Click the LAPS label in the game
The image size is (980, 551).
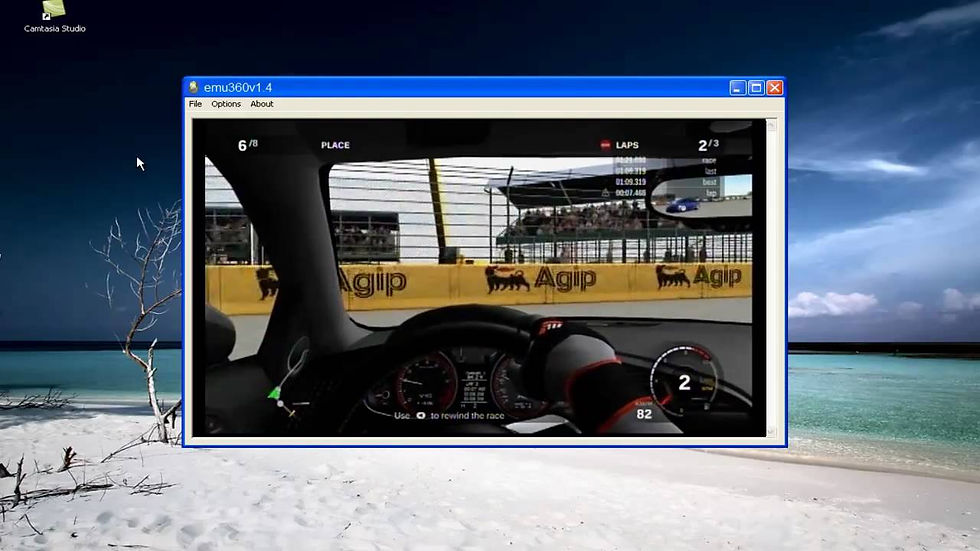click(x=627, y=145)
